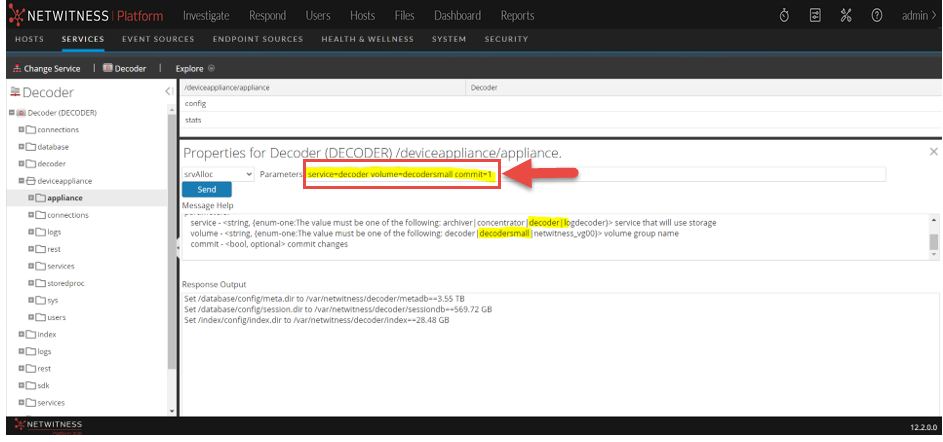Screen dimensions: 943x442
Task: Click the Decoder service button in toolbar
Action: pos(124,69)
